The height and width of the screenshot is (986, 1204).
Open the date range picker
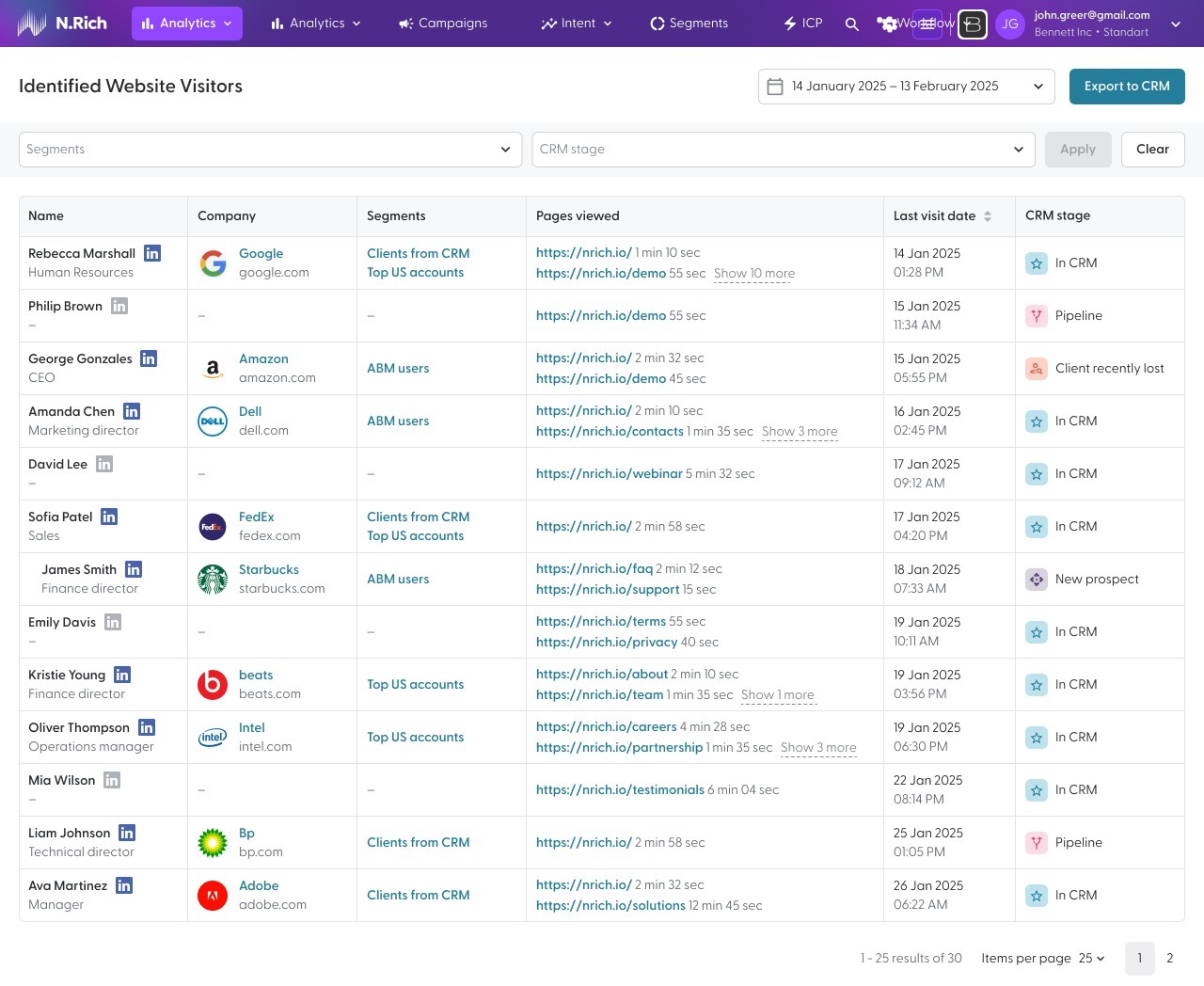click(x=906, y=87)
